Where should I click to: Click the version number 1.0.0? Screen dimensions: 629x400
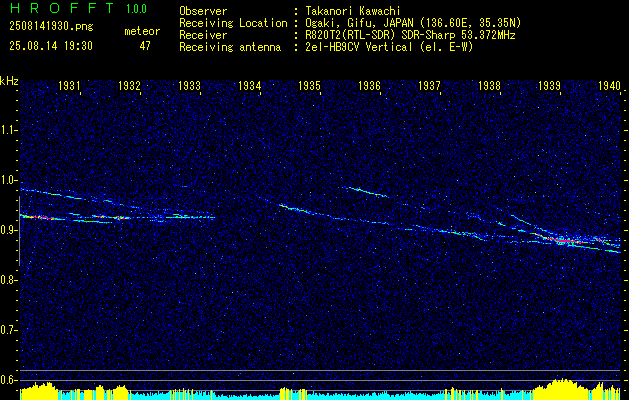136,8
